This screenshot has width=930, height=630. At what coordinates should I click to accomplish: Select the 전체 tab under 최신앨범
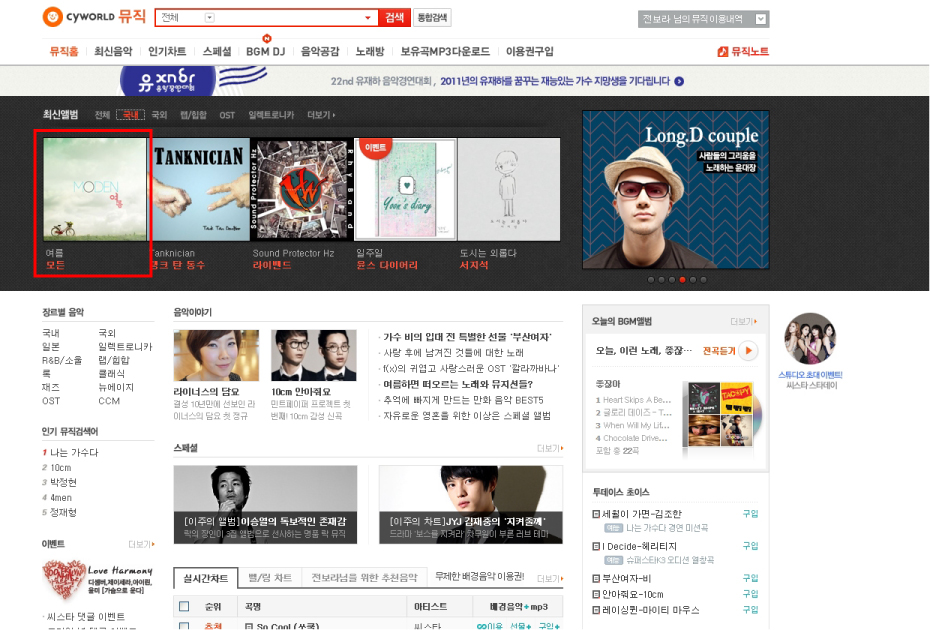[103, 115]
